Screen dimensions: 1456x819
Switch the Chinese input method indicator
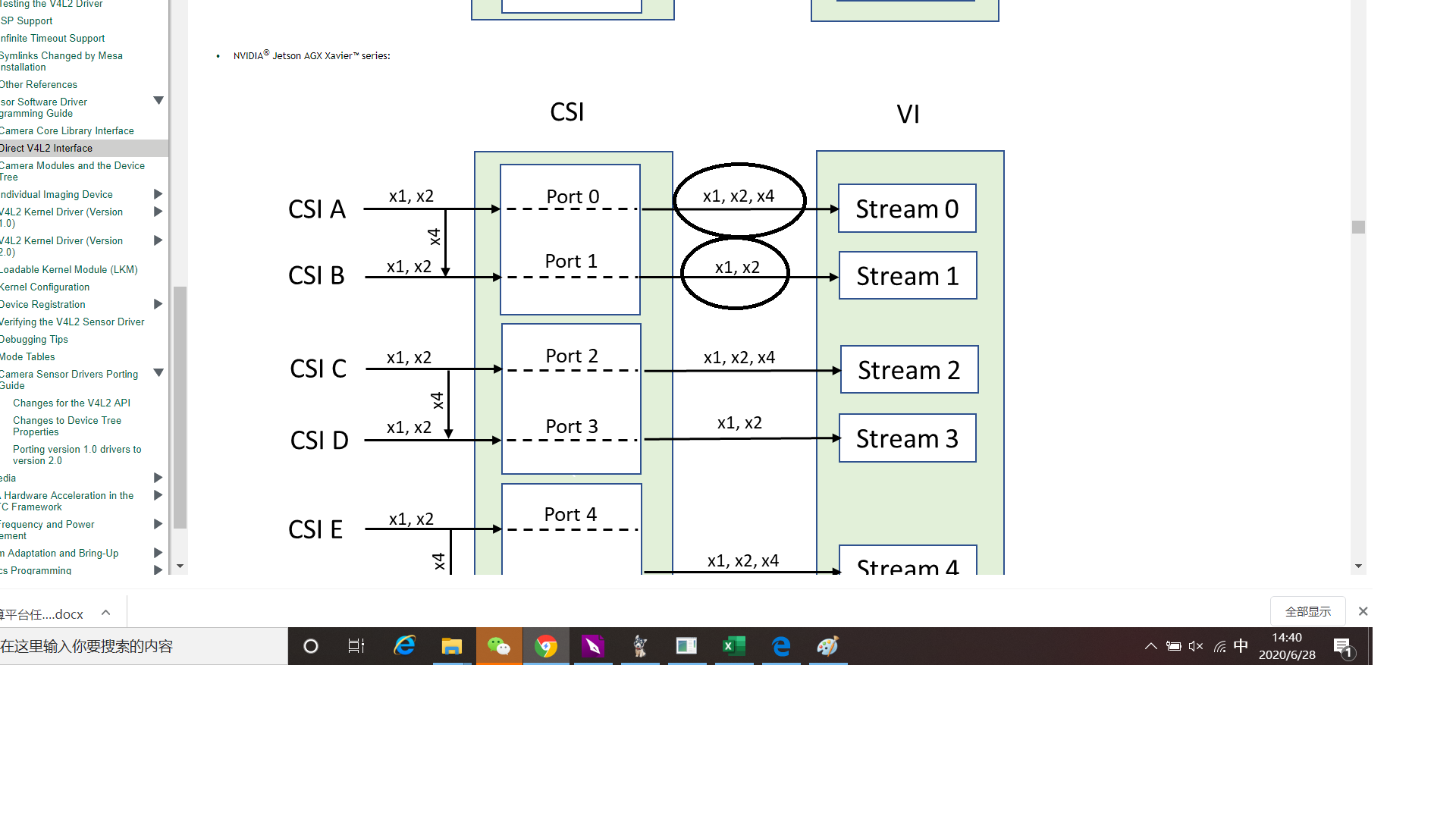pos(1241,646)
